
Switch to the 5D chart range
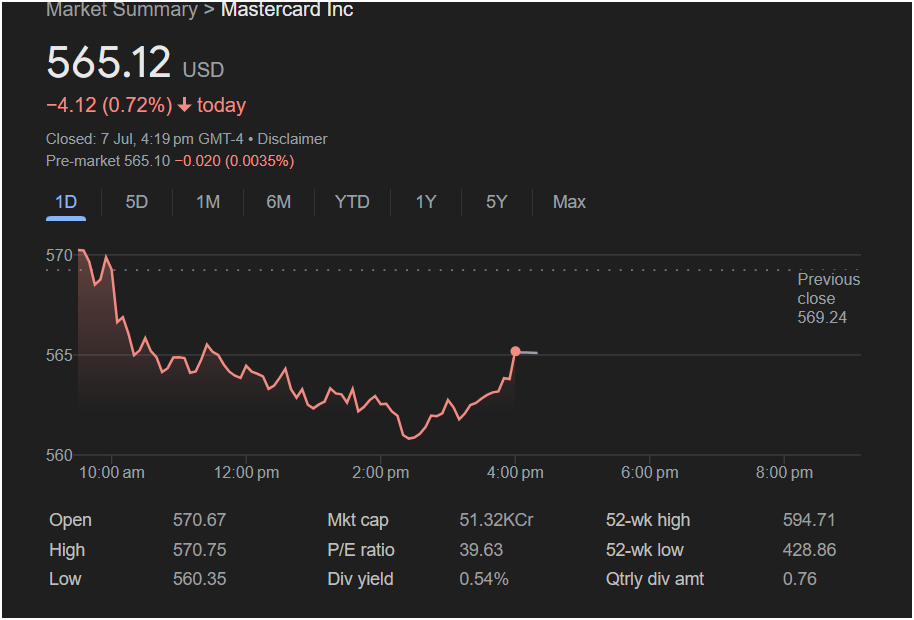click(136, 202)
